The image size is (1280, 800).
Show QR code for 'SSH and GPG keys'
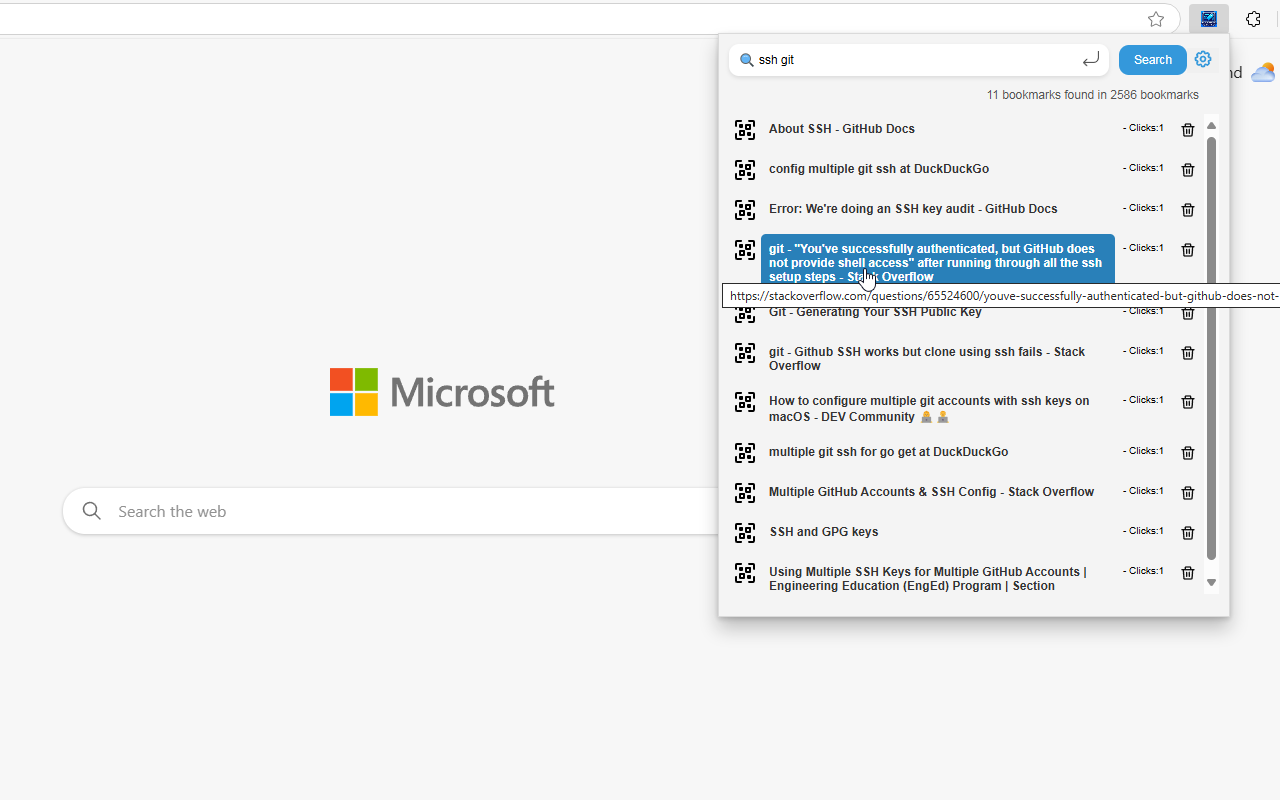tap(745, 533)
